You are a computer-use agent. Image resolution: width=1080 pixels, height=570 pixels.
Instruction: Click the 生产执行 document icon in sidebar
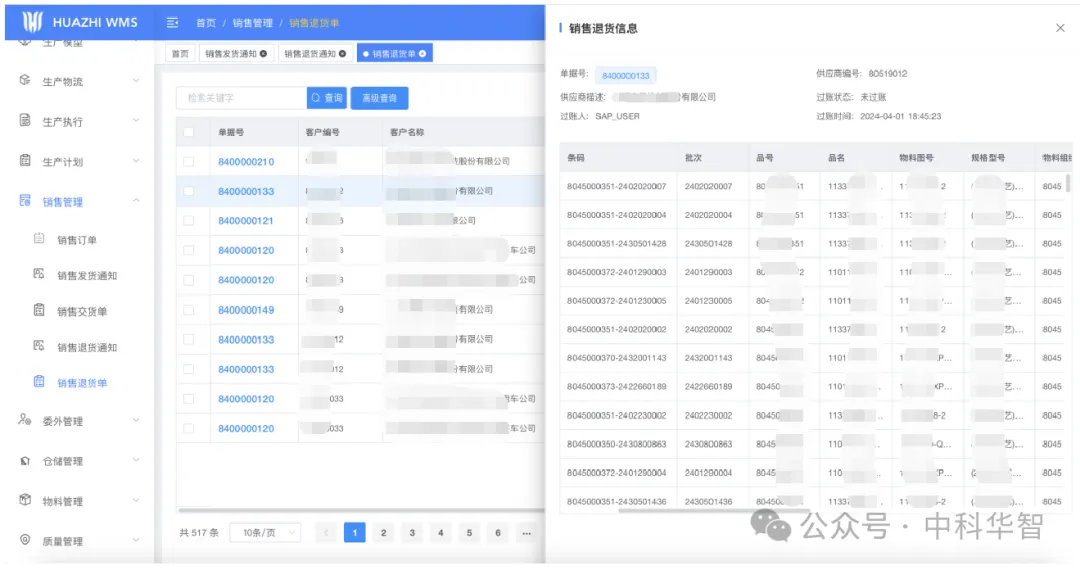click(25, 121)
